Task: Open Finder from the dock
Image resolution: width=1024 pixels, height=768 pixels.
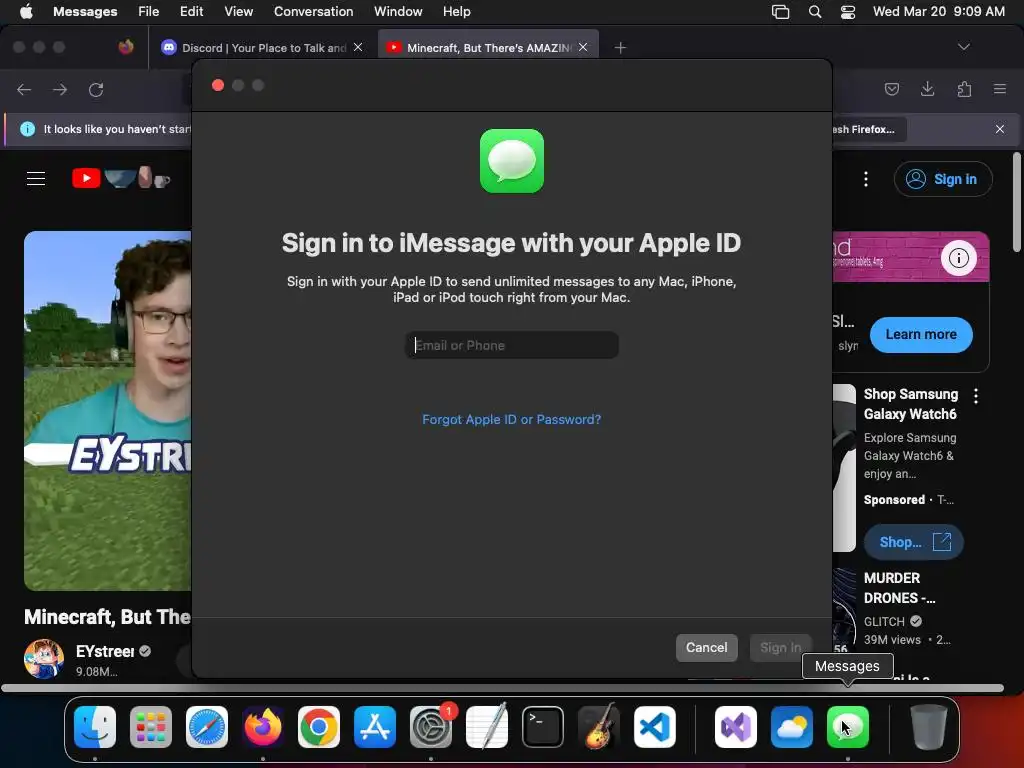Action: pyautogui.click(x=95, y=727)
